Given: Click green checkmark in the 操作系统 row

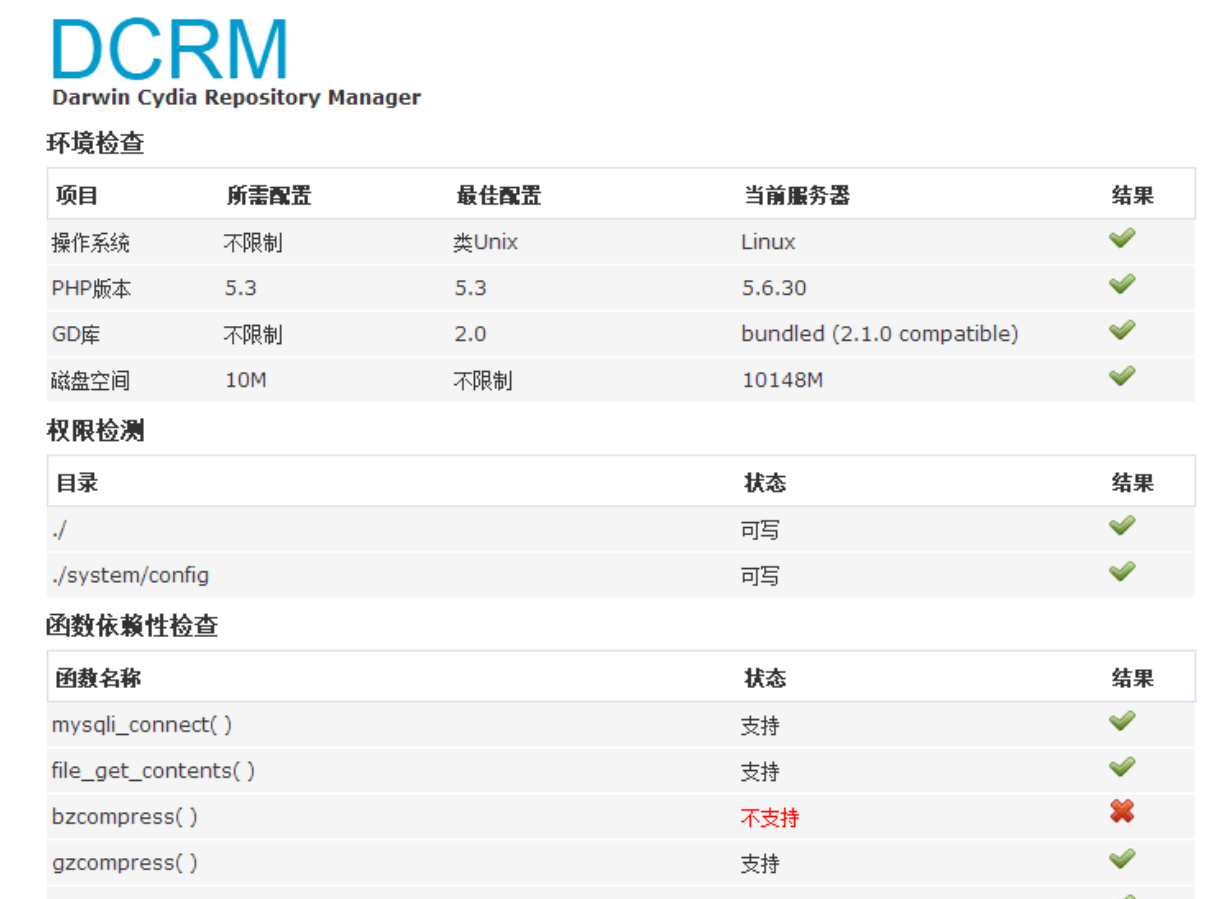Looking at the screenshot, I should pyautogui.click(x=1122, y=239).
